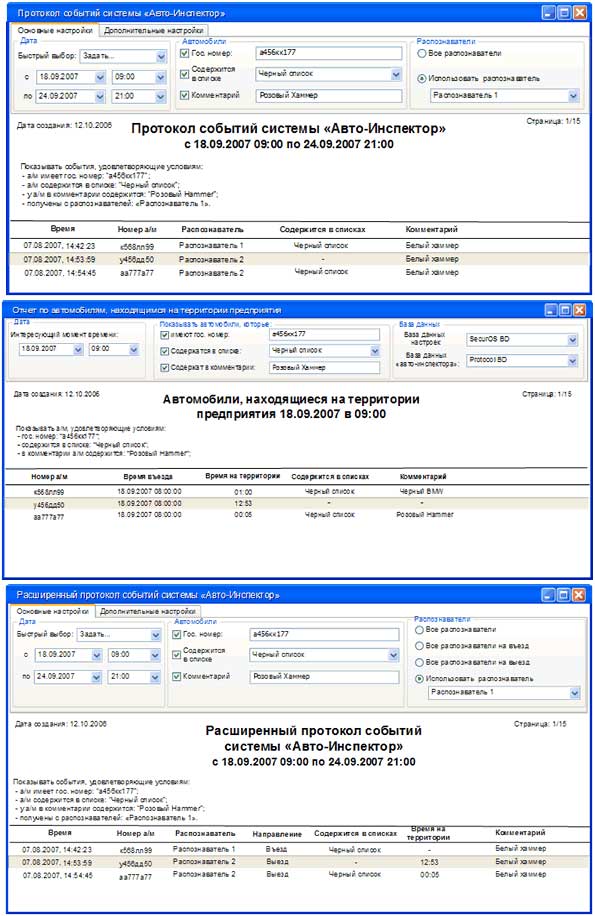595x916 pixels.
Task: Close the Расширенный протокол событий window
Action: [578, 595]
